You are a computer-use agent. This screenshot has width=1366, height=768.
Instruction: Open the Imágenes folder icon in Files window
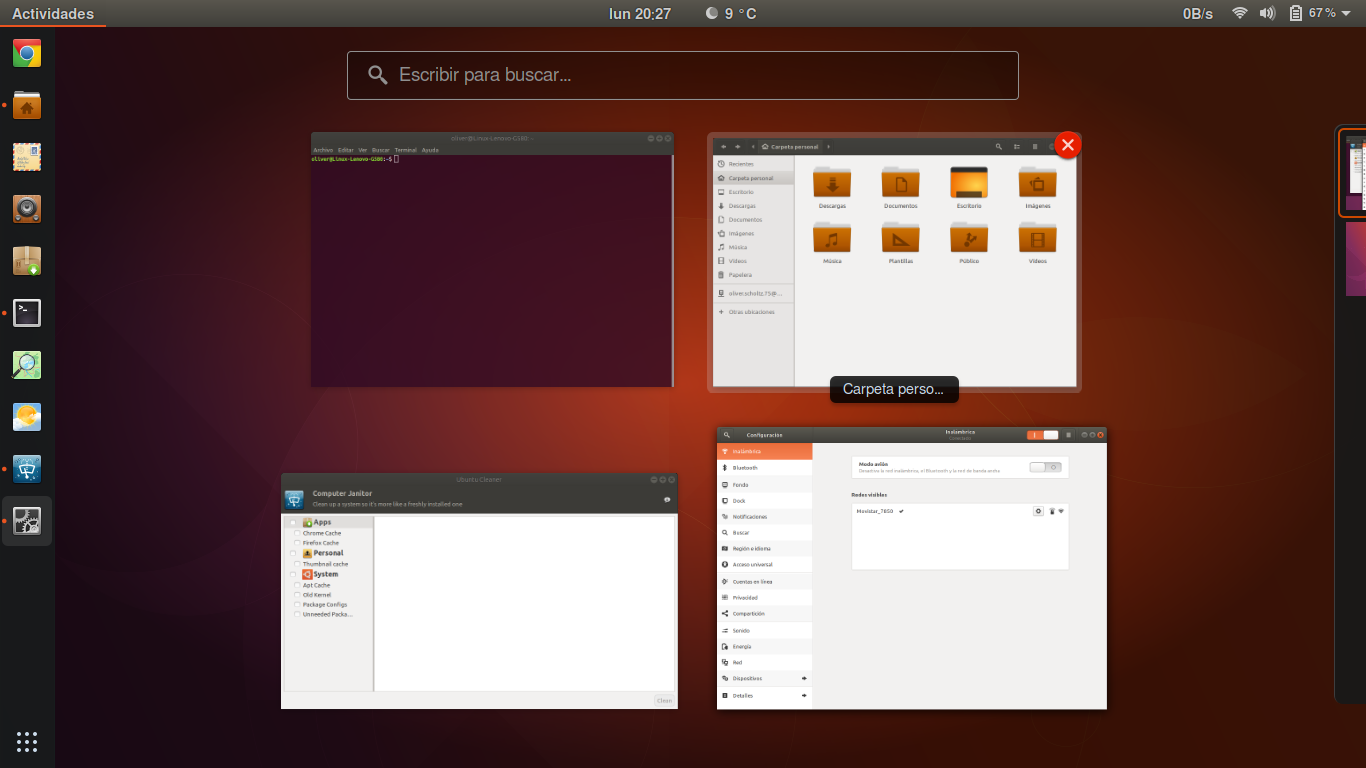click(x=1038, y=184)
